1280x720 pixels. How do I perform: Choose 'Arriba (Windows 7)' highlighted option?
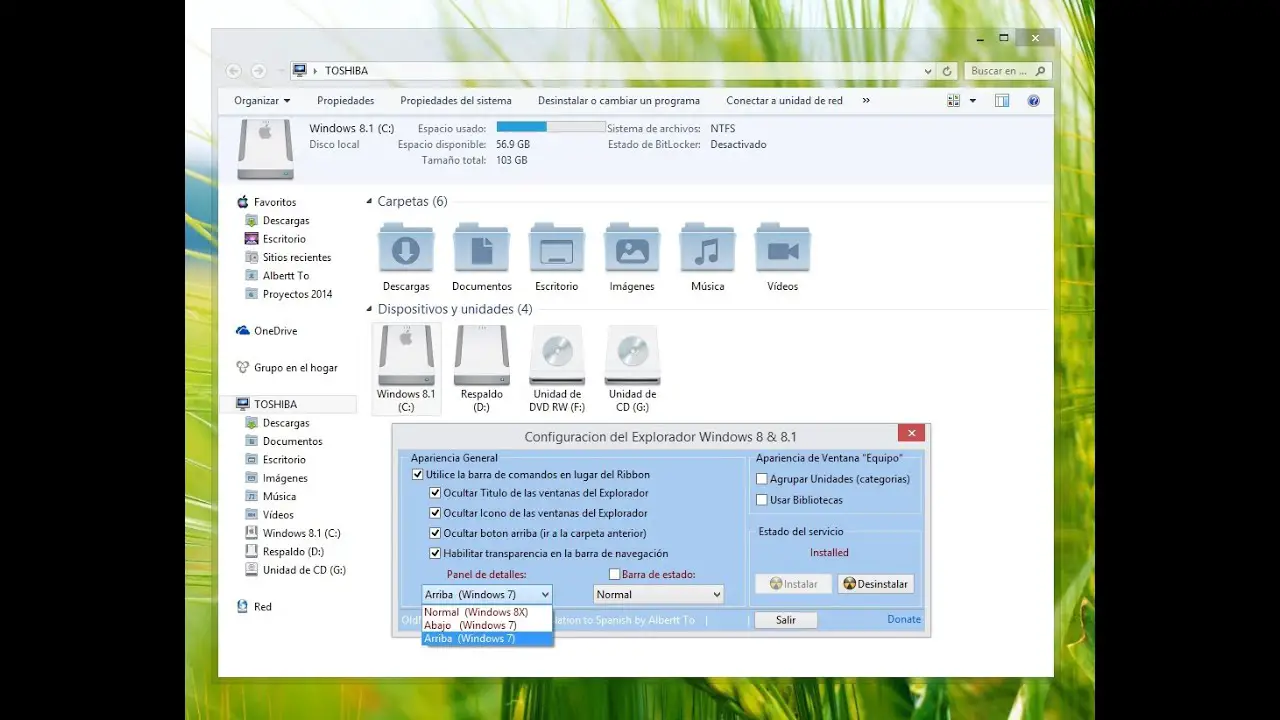click(487, 638)
